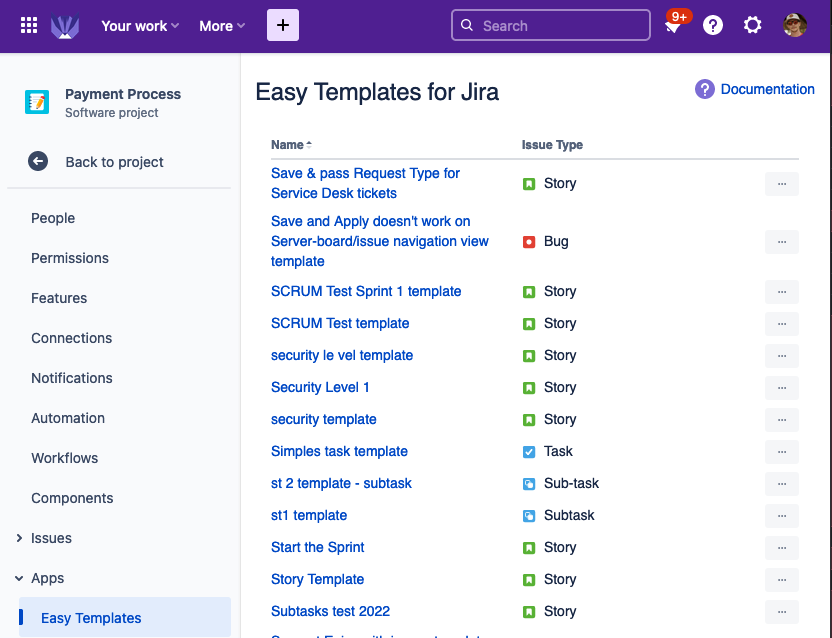Image resolution: width=832 pixels, height=638 pixels.
Task: Open the More dropdown menu
Action: tap(222, 26)
